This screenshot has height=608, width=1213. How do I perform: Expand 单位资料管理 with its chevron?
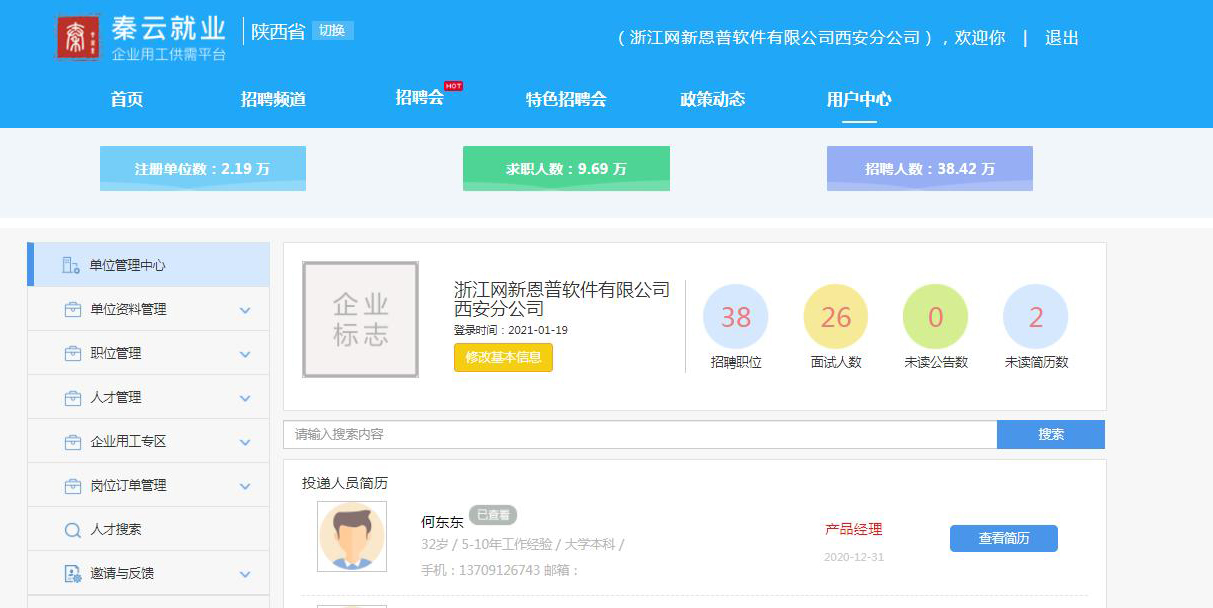point(245,310)
